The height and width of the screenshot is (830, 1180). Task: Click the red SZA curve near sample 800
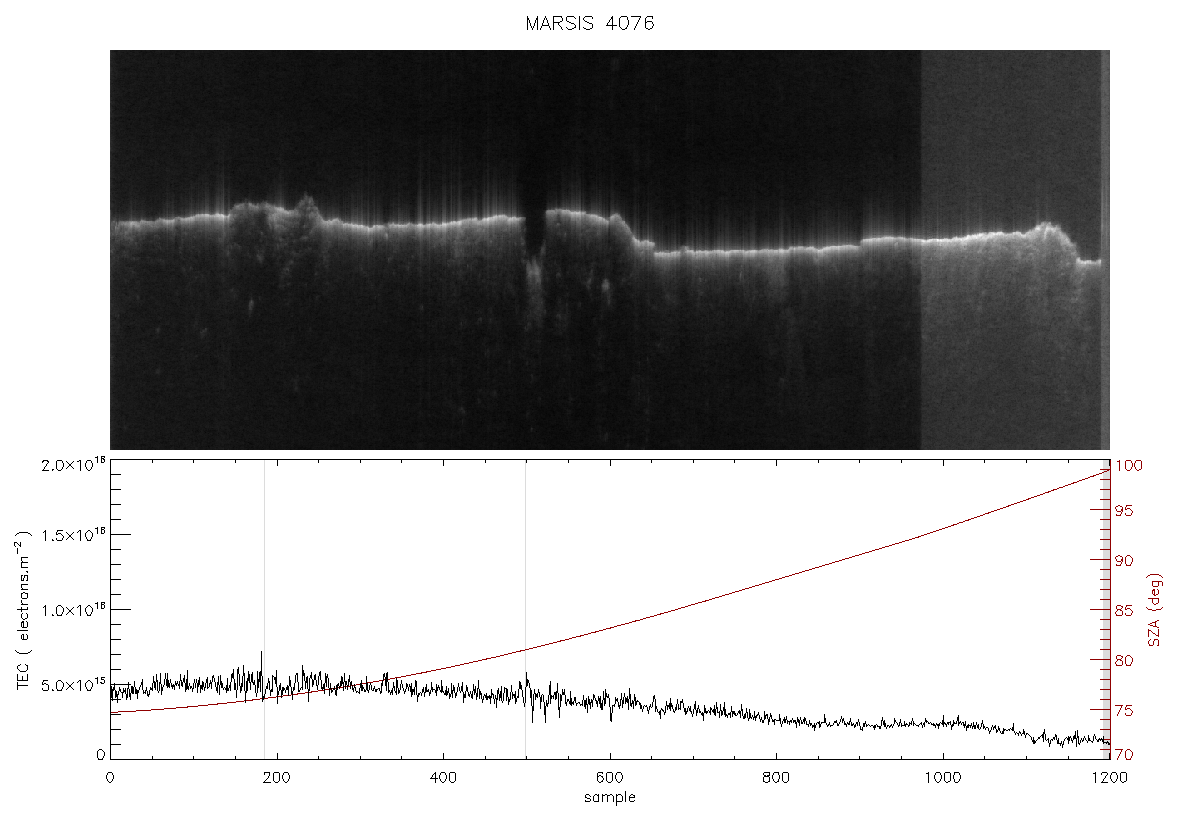click(x=776, y=578)
